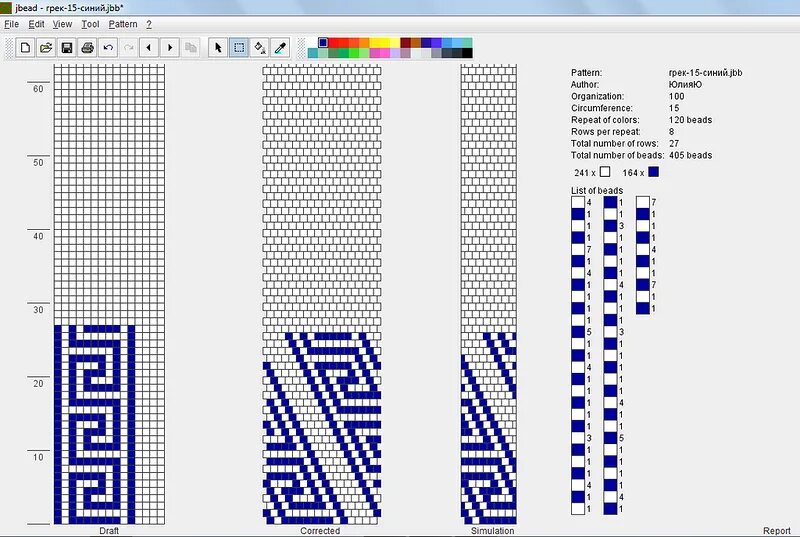800x537 pixels.
Task: Click the Circumference label
Action: click(x=602, y=108)
